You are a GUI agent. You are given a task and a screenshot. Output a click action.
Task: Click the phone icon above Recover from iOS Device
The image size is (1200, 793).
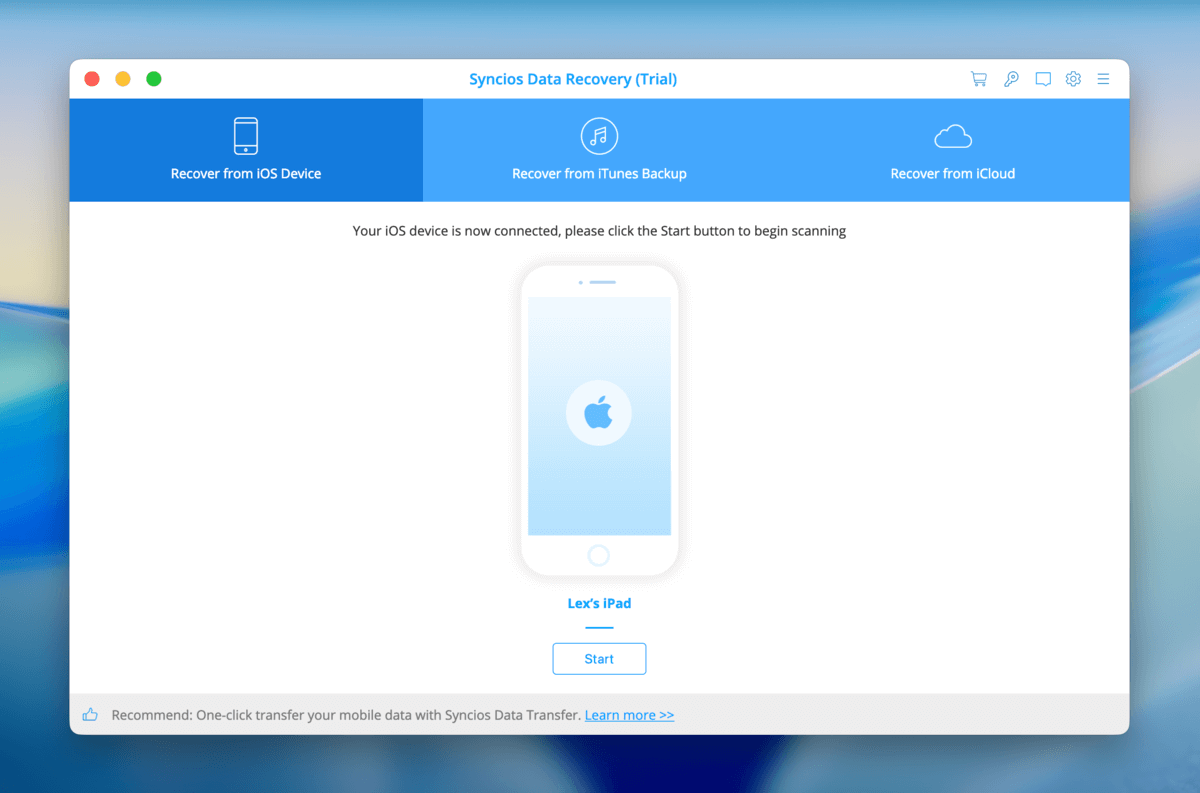click(245, 136)
